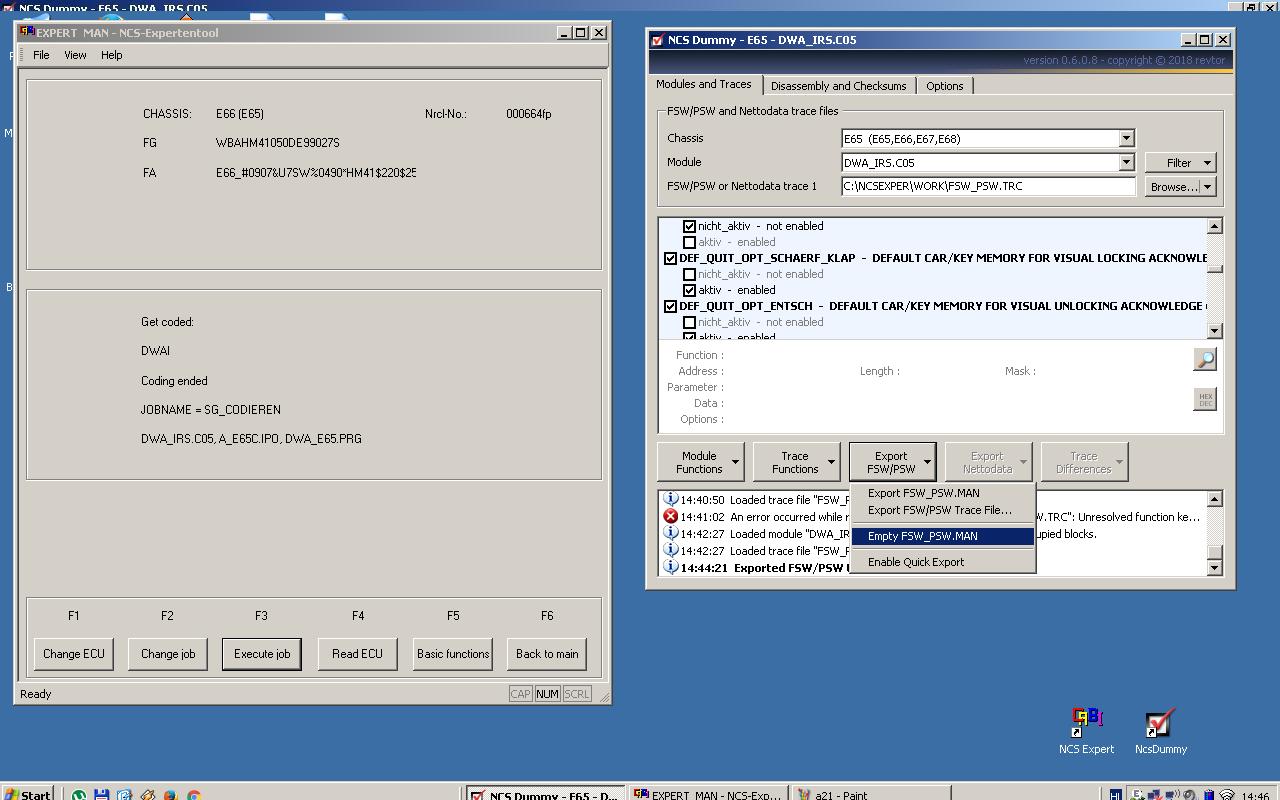This screenshot has width=1280, height=800.
Task: Click the FSW/PSW trace file path field
Action: (988, 186)
